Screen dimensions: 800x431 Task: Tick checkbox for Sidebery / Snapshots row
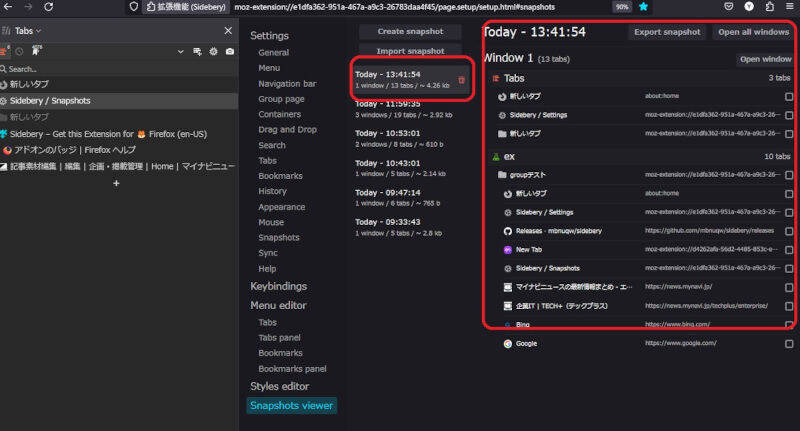pos(789,269)
